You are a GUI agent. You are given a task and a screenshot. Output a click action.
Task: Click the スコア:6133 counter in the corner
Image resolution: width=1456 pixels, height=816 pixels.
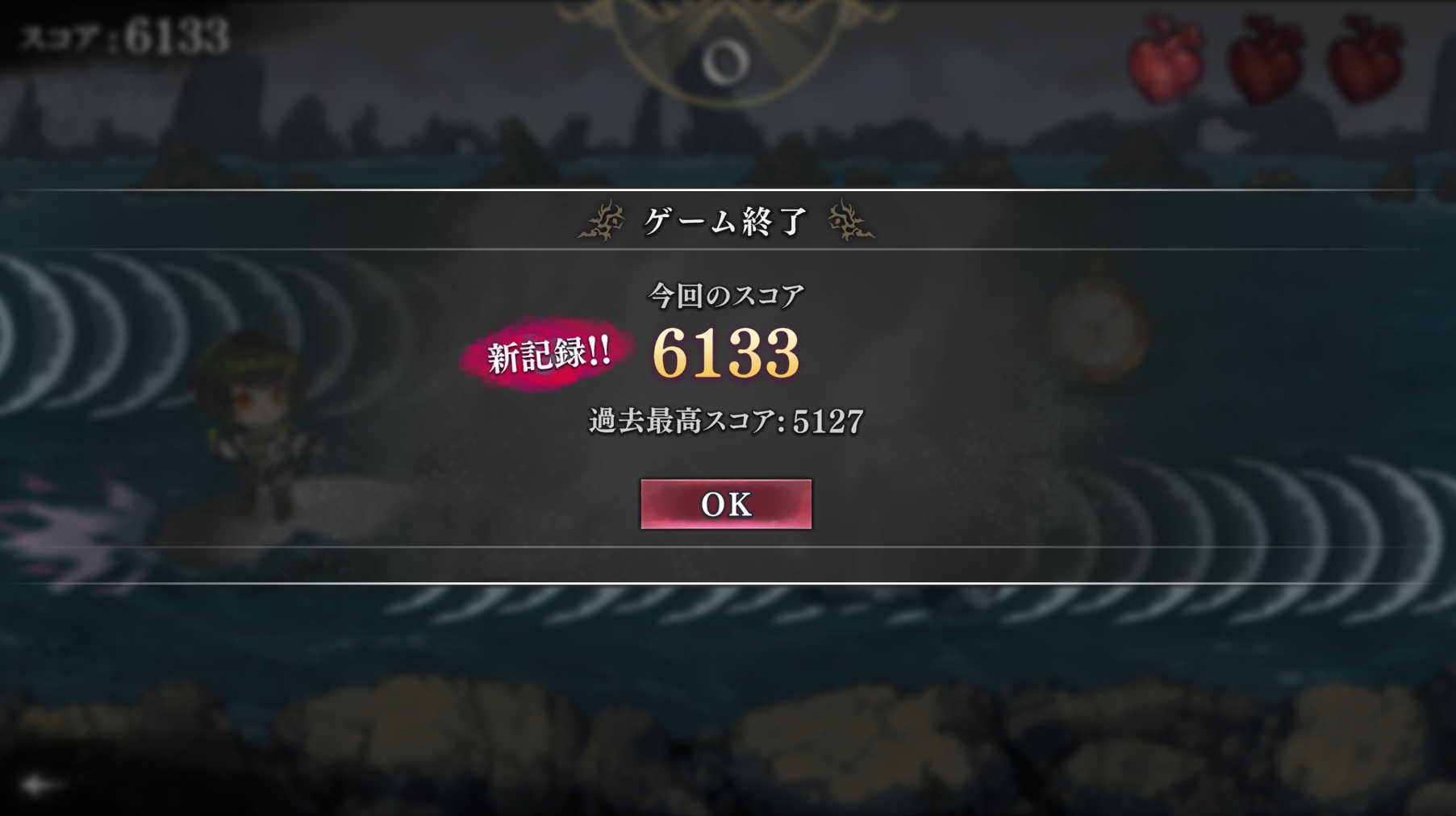pyautogui.click(x=125, y=37)
